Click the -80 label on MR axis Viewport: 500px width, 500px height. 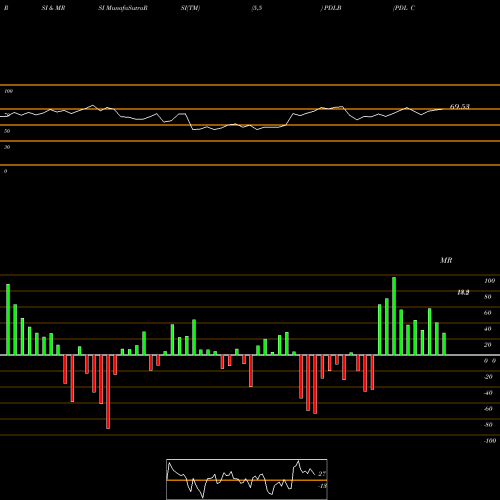(x=488, y=425)
